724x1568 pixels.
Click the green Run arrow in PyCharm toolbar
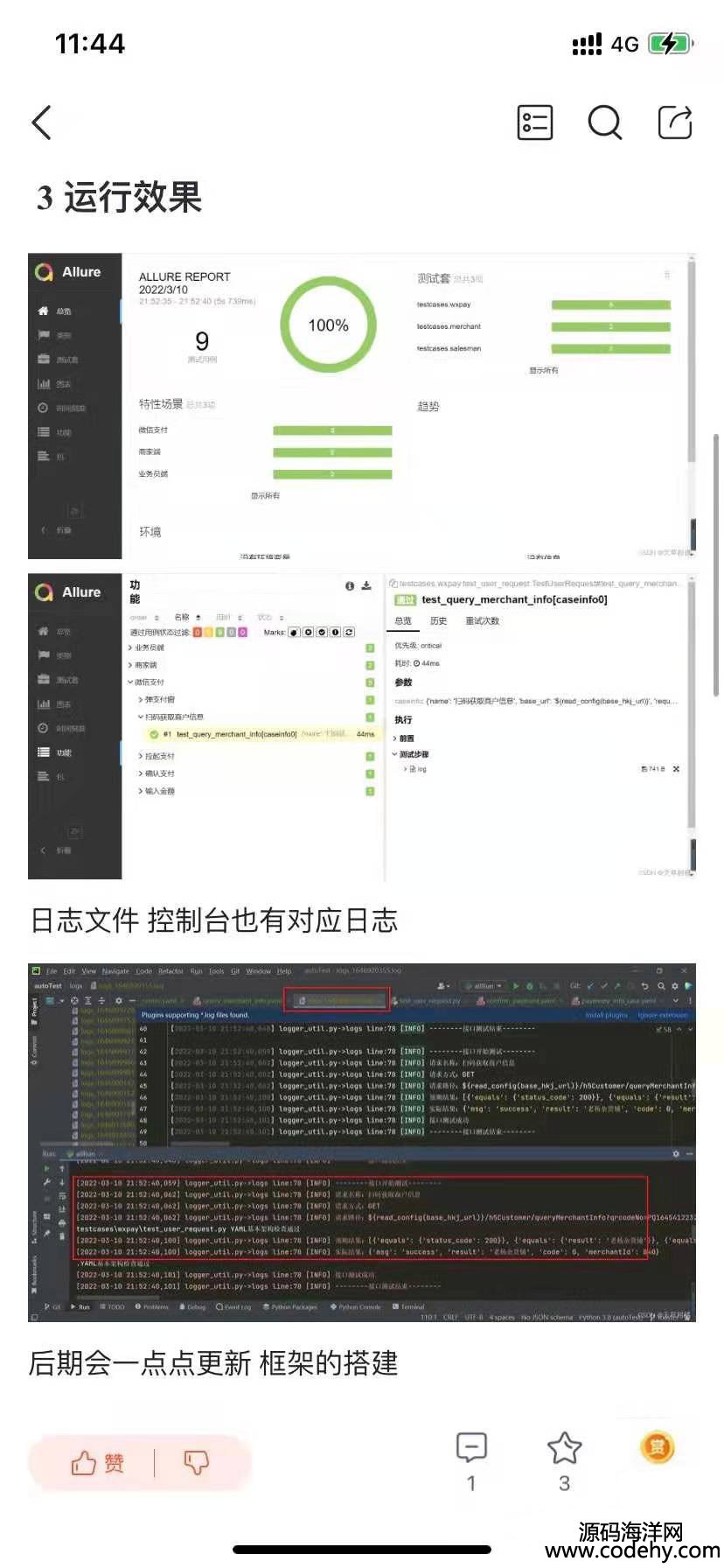click(x=516, y=986)
